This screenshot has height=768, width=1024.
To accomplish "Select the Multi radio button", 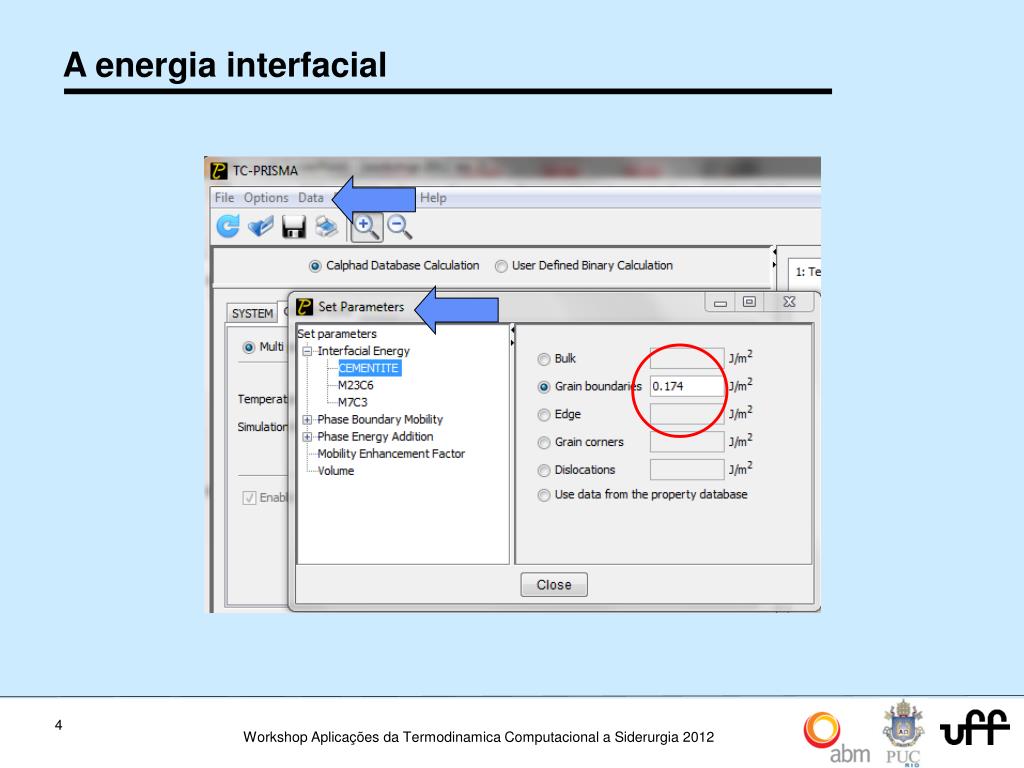I will [x=248, y=347].
